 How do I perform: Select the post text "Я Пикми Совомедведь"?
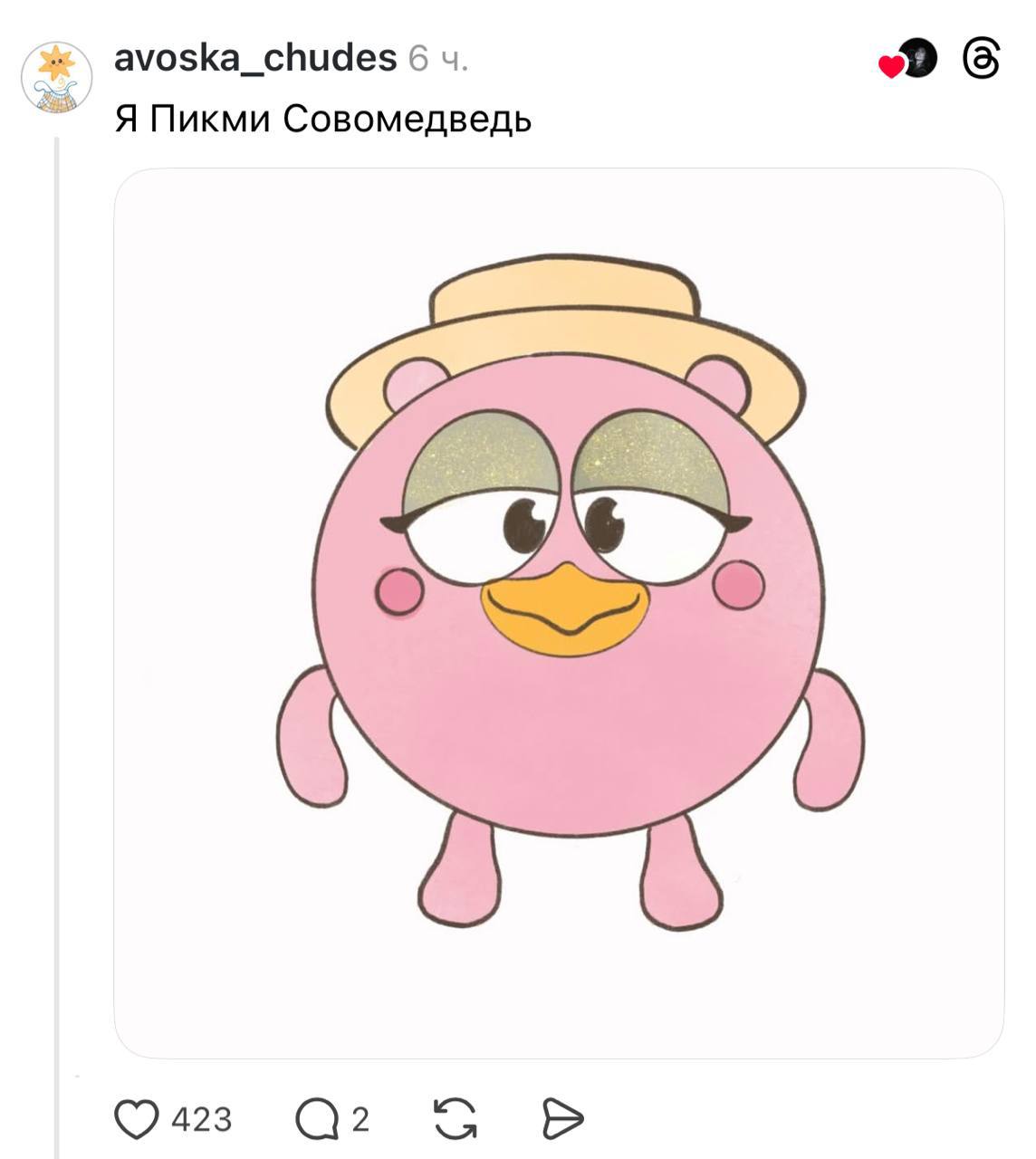[x=322, y=119]
